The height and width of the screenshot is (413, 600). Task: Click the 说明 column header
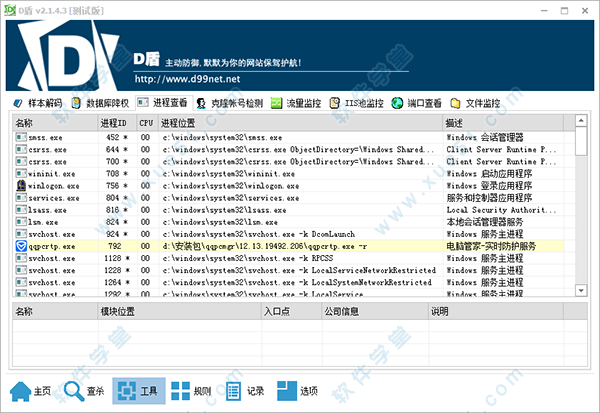pyautogui.click(x=496, y=312)
